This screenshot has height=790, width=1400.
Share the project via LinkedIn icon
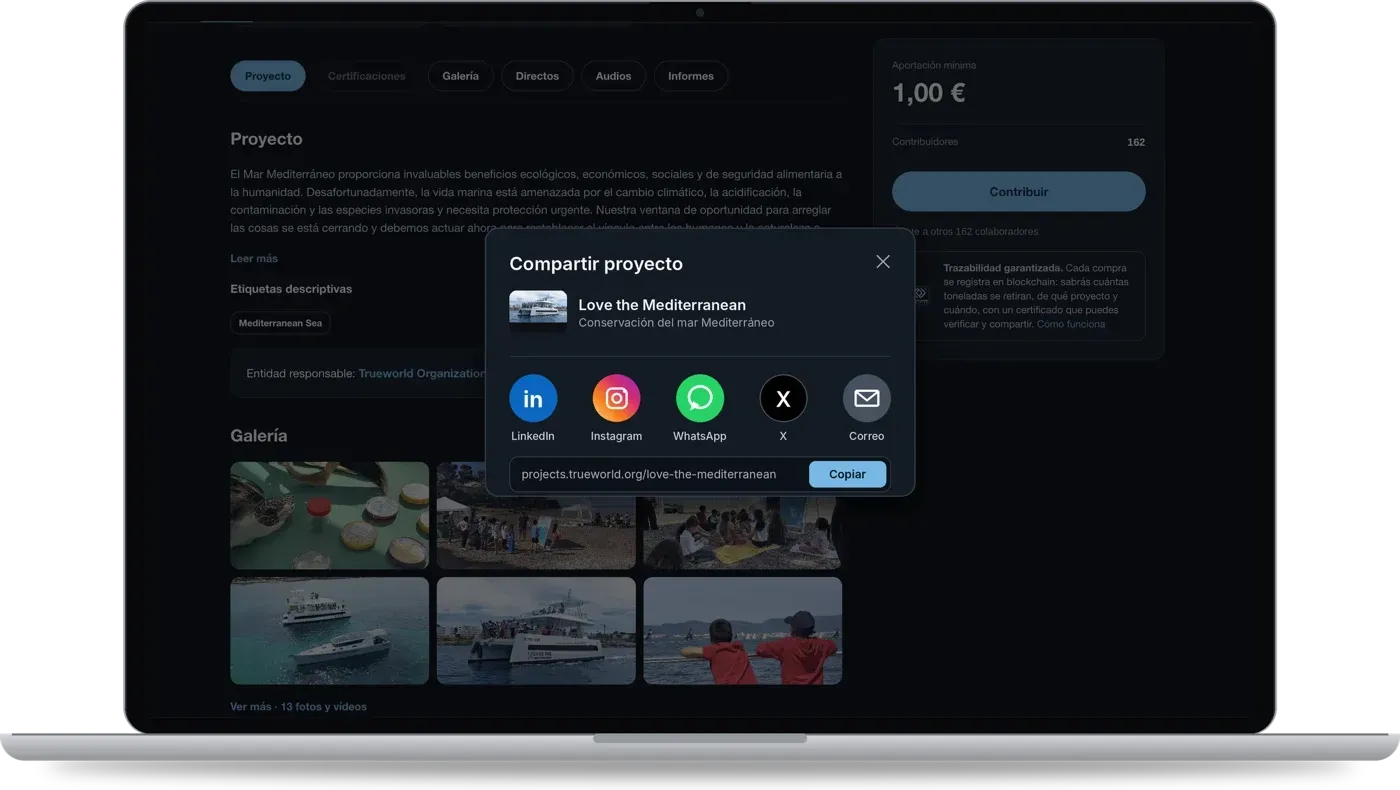533,399
